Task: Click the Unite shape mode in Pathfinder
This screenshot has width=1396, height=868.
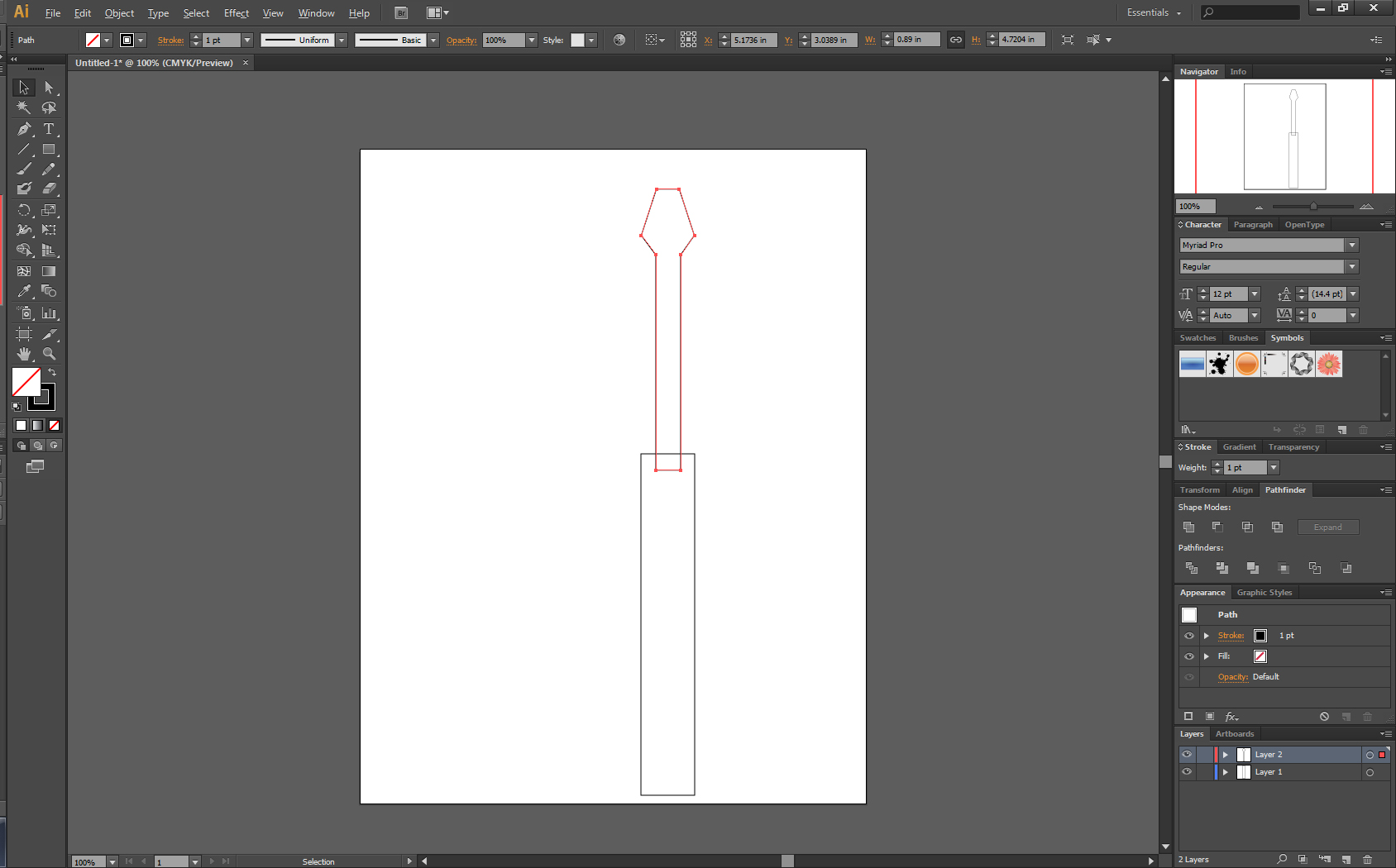Action: 1188,527
